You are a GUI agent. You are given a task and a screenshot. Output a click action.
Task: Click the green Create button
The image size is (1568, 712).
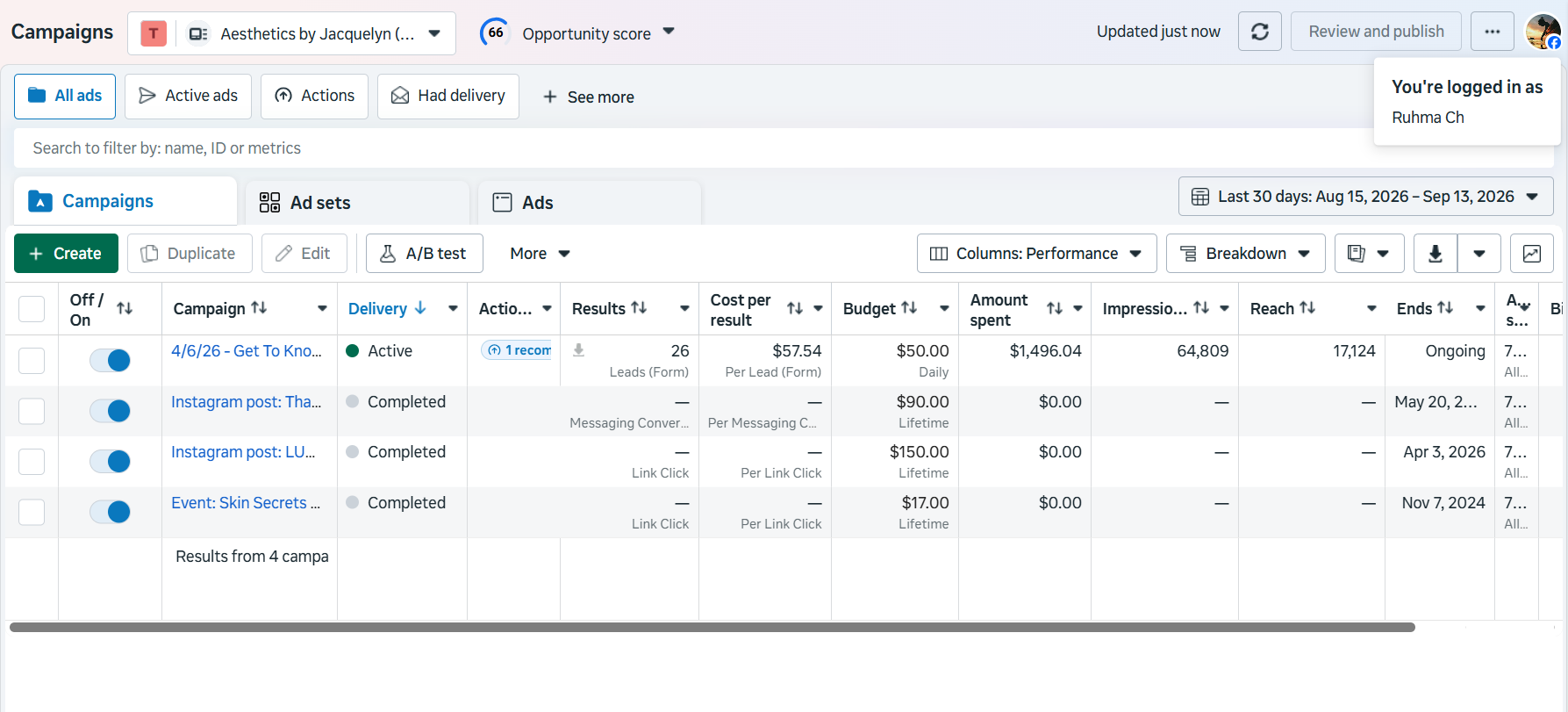[66, 254]
